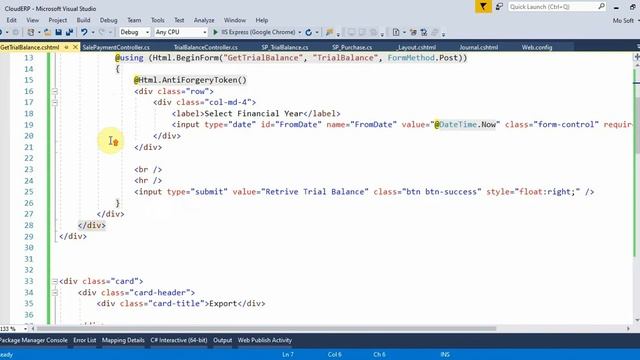Open the Mapping Details panel
This screenshot has height=360, width=640.
click(x=123, y=340)
